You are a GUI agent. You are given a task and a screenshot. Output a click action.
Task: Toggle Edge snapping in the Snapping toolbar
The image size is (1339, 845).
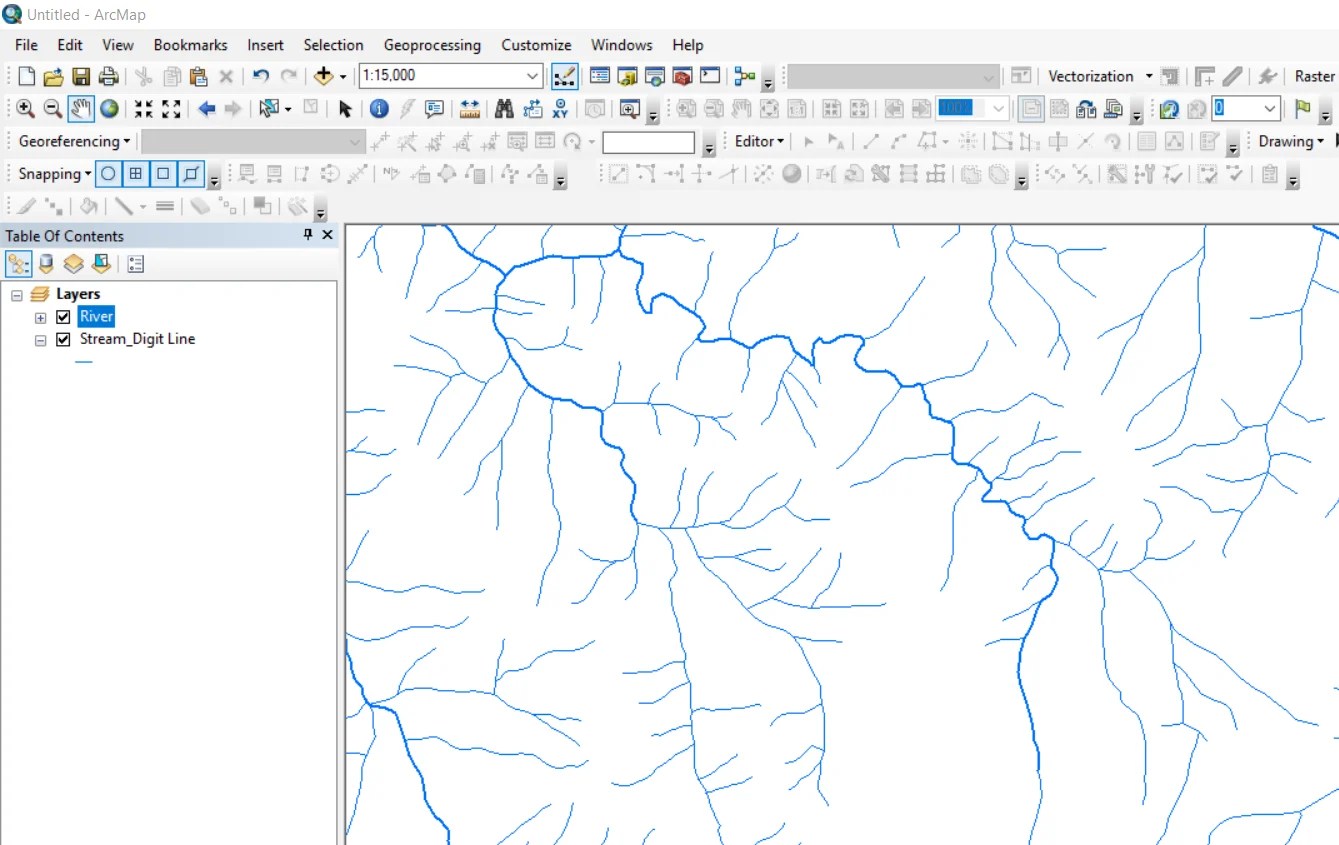point(189,173)
